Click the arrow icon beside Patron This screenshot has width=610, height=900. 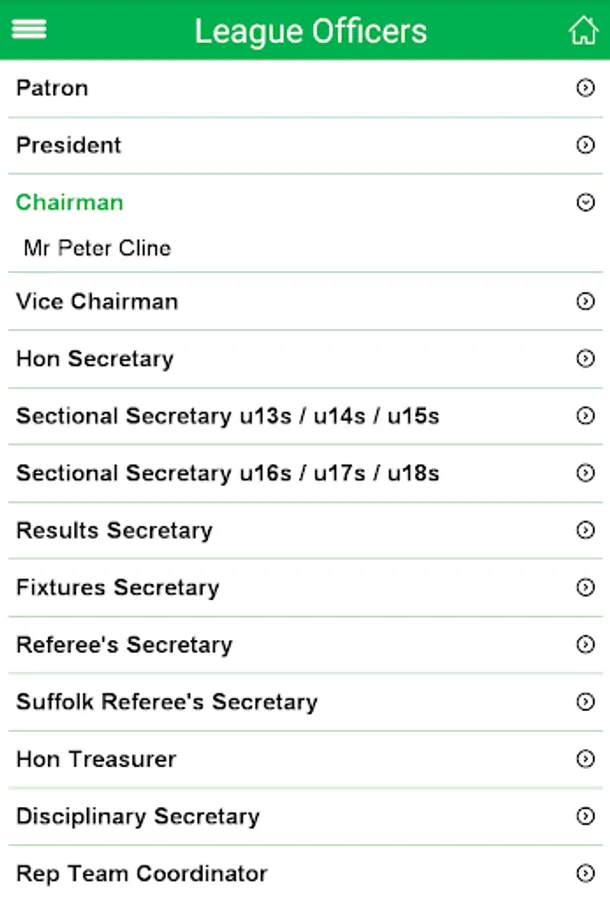585,88
